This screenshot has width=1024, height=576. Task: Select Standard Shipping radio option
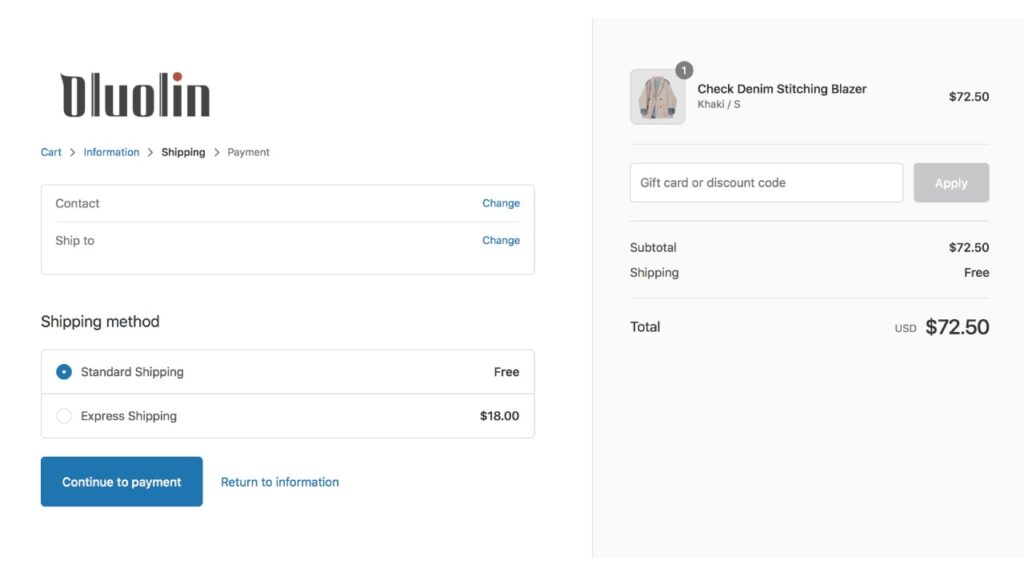(x=64, y=372)
